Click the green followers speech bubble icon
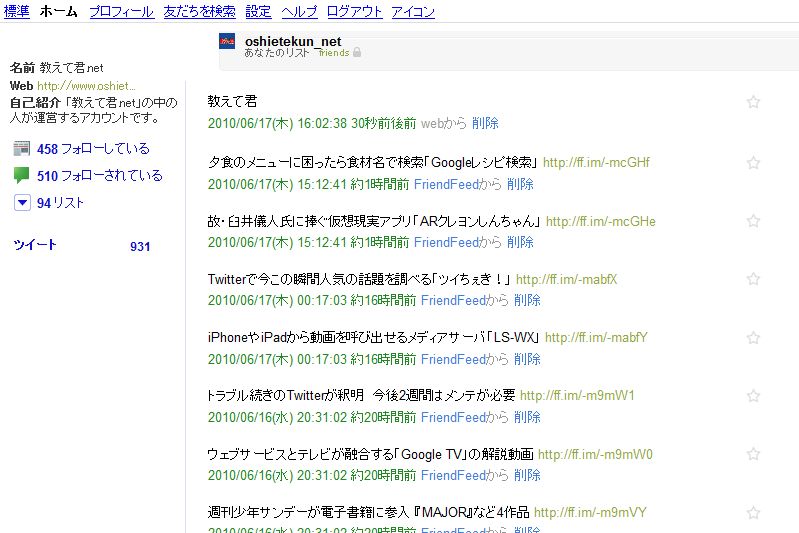 click(21, 175)
